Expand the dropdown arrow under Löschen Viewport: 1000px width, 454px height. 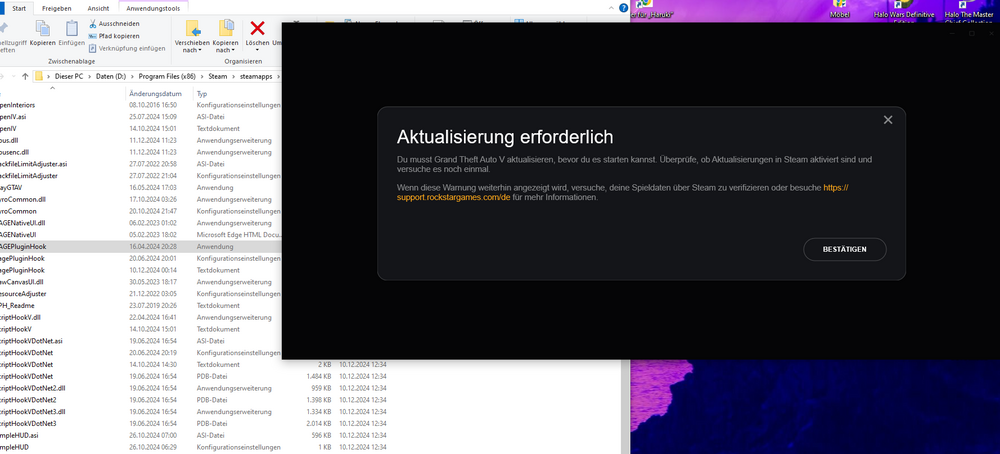coord(257,50)
